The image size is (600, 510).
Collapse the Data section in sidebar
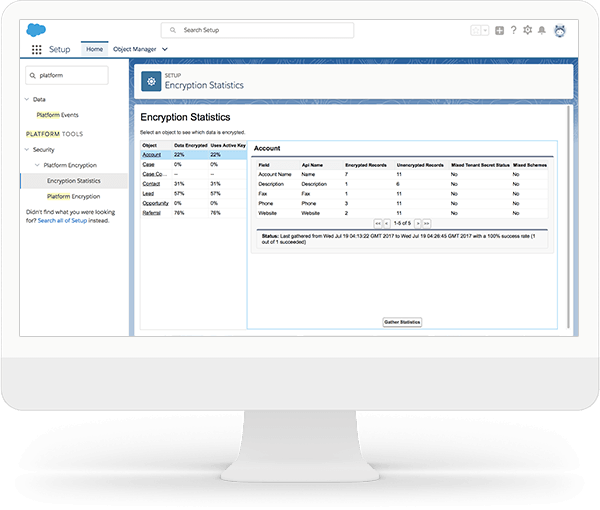pyautogui.click(x=27, y=99)
